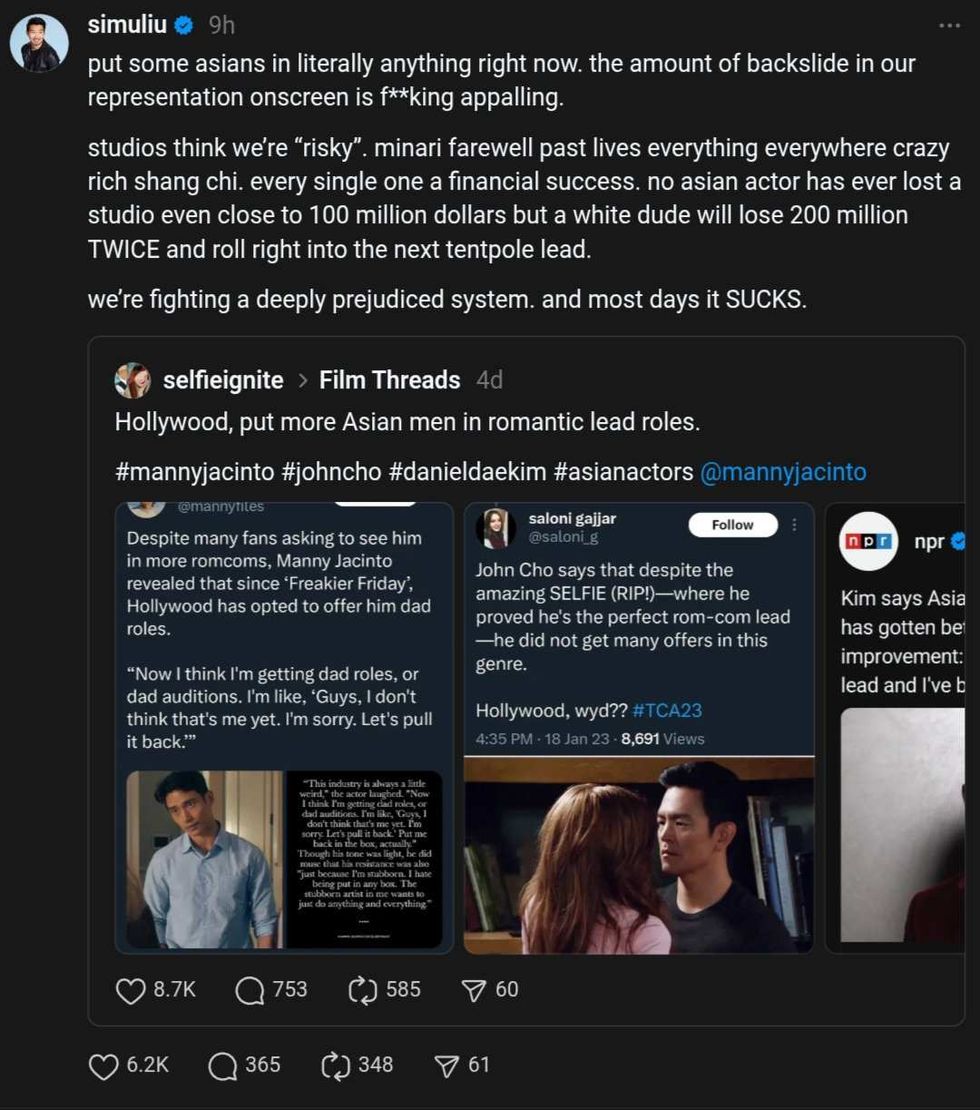This screenshot has height=1110, width=980.
Task: Repost simuliu's post using the repost icon
Action: [337, 1066]
